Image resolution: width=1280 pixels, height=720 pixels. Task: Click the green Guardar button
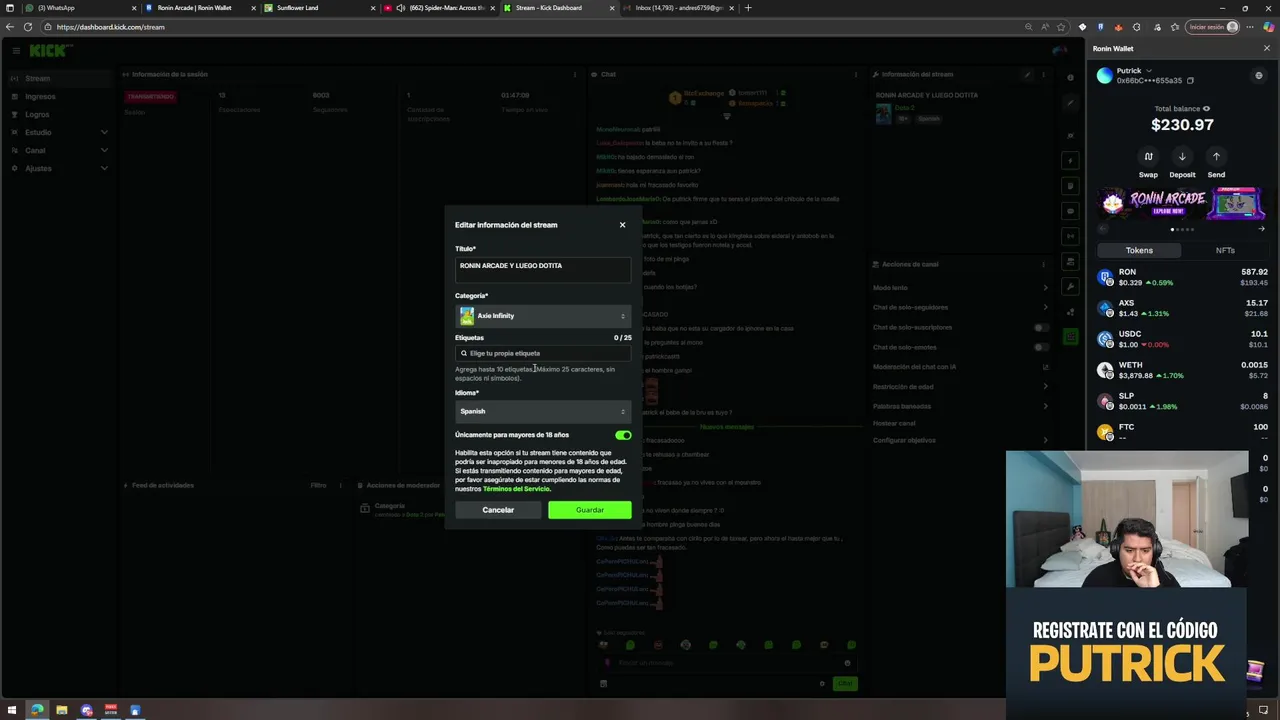(590, 510)
